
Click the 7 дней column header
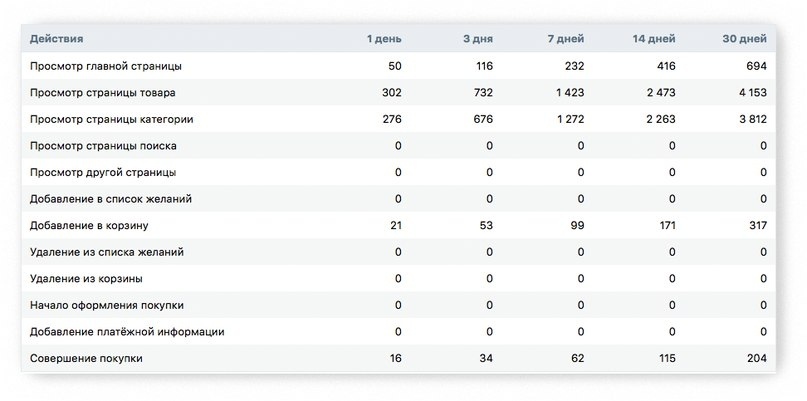coord(566,39)
